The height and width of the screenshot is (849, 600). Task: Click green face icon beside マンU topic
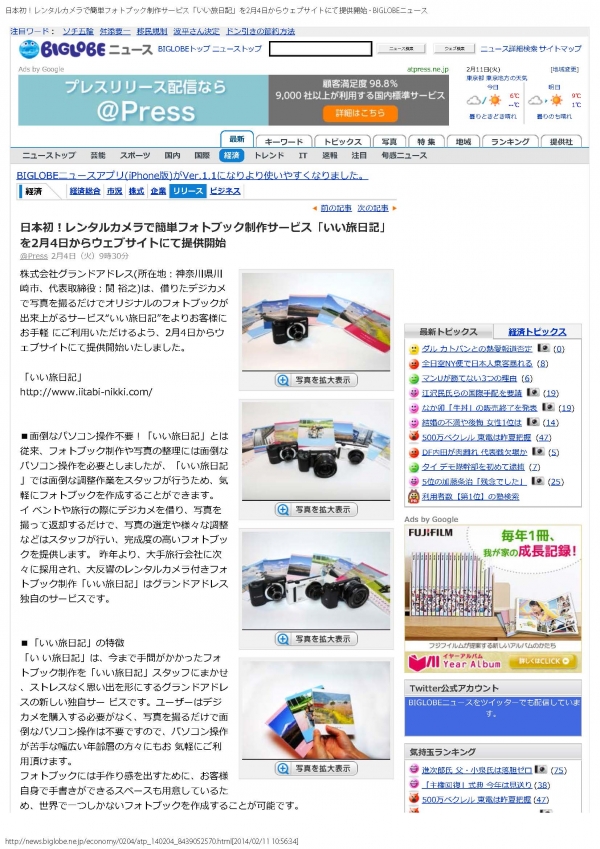pos(414,378)
